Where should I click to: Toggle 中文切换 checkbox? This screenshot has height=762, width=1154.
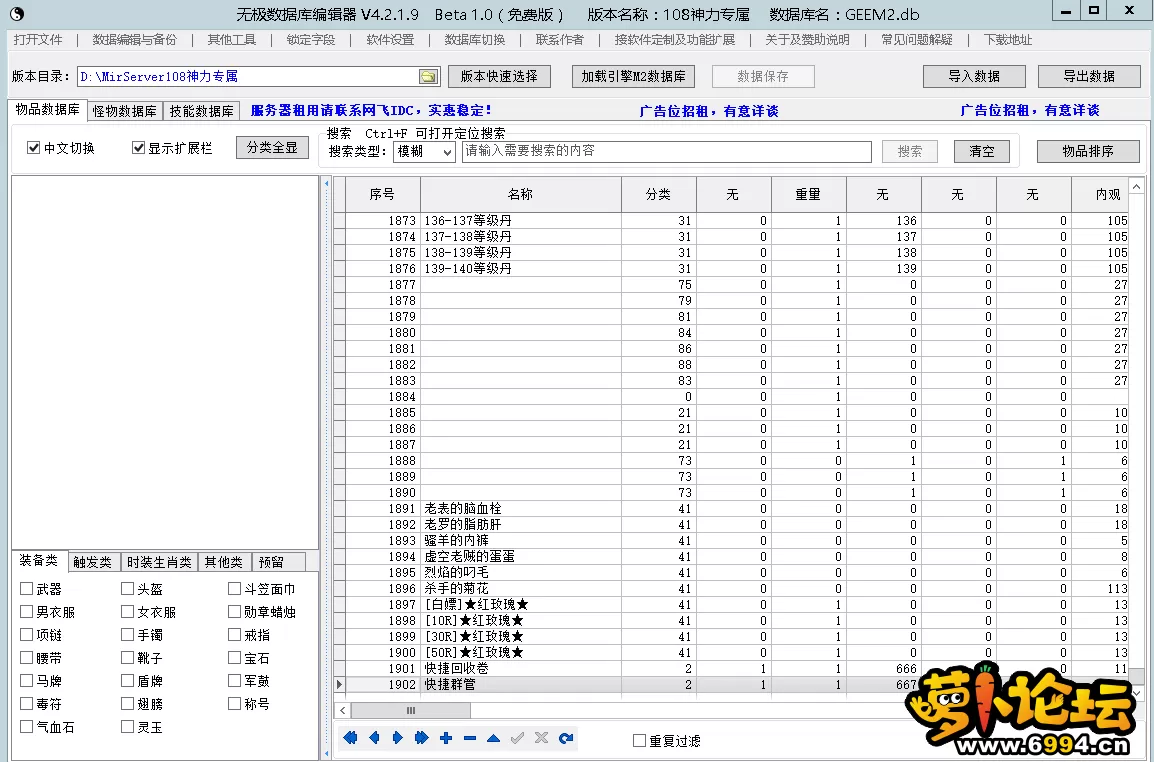tap(33, 147)
